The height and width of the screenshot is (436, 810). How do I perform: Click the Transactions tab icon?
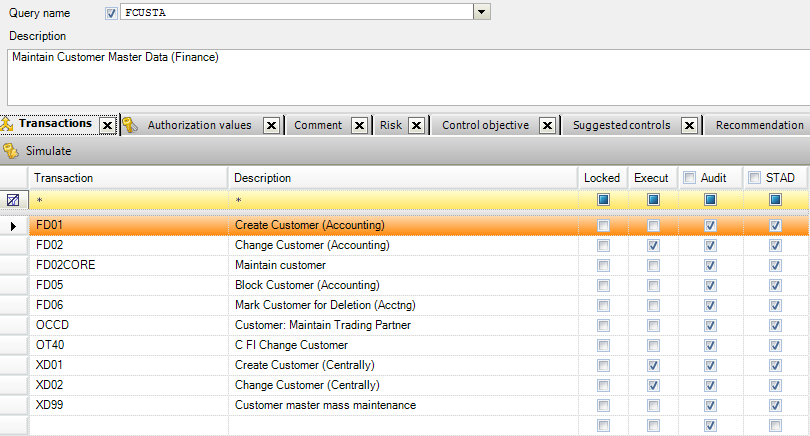click(7, 124)
